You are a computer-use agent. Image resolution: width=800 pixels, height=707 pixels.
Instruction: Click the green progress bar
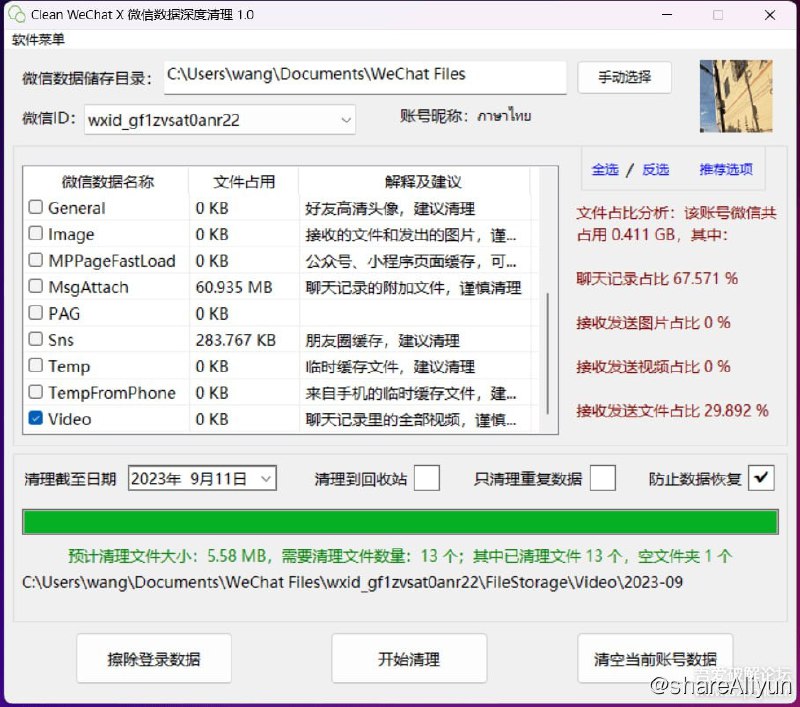[x=400, y=522]
